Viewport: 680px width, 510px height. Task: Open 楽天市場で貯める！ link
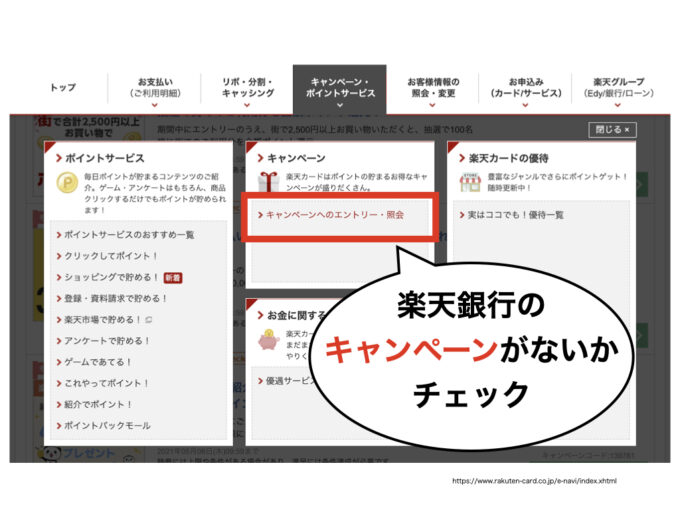click(102, 320)
